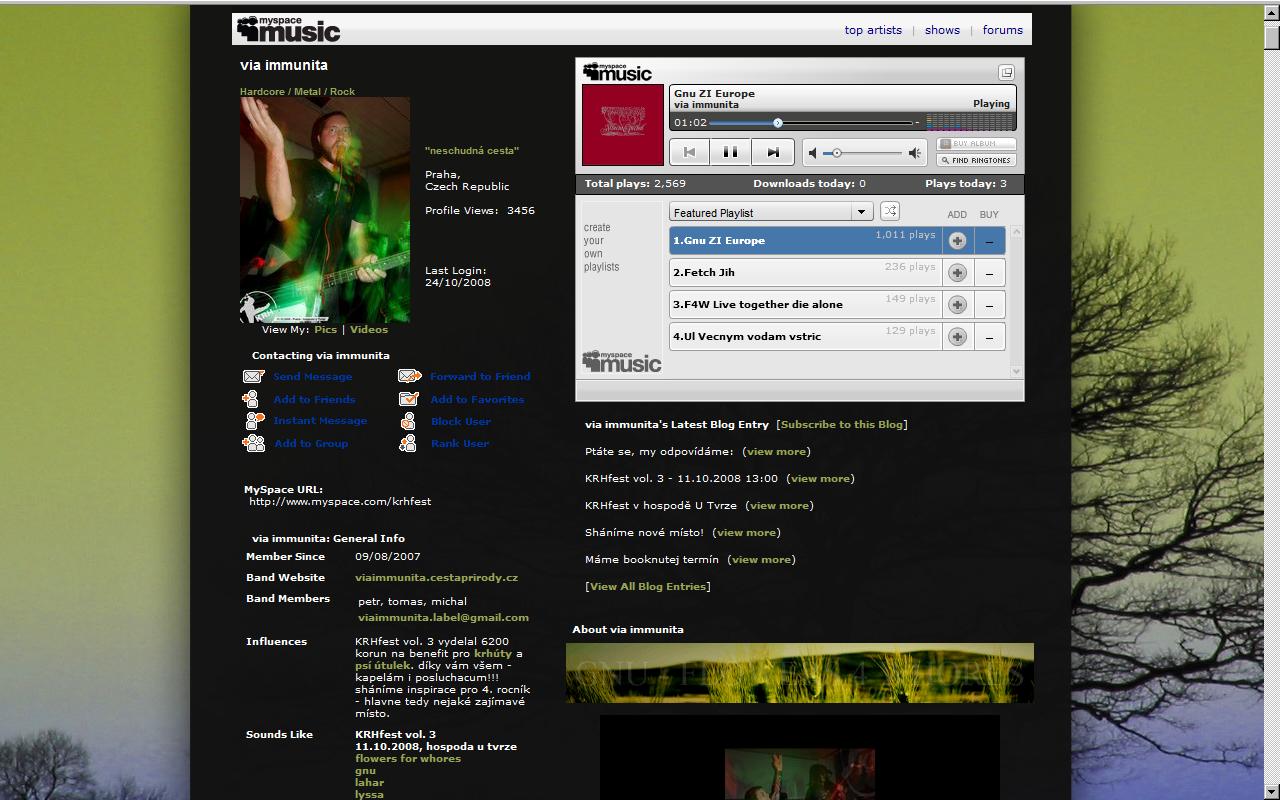Click the Send Message envelope icon
This screenshot has width=1280, height=800.
click(254, 377)
